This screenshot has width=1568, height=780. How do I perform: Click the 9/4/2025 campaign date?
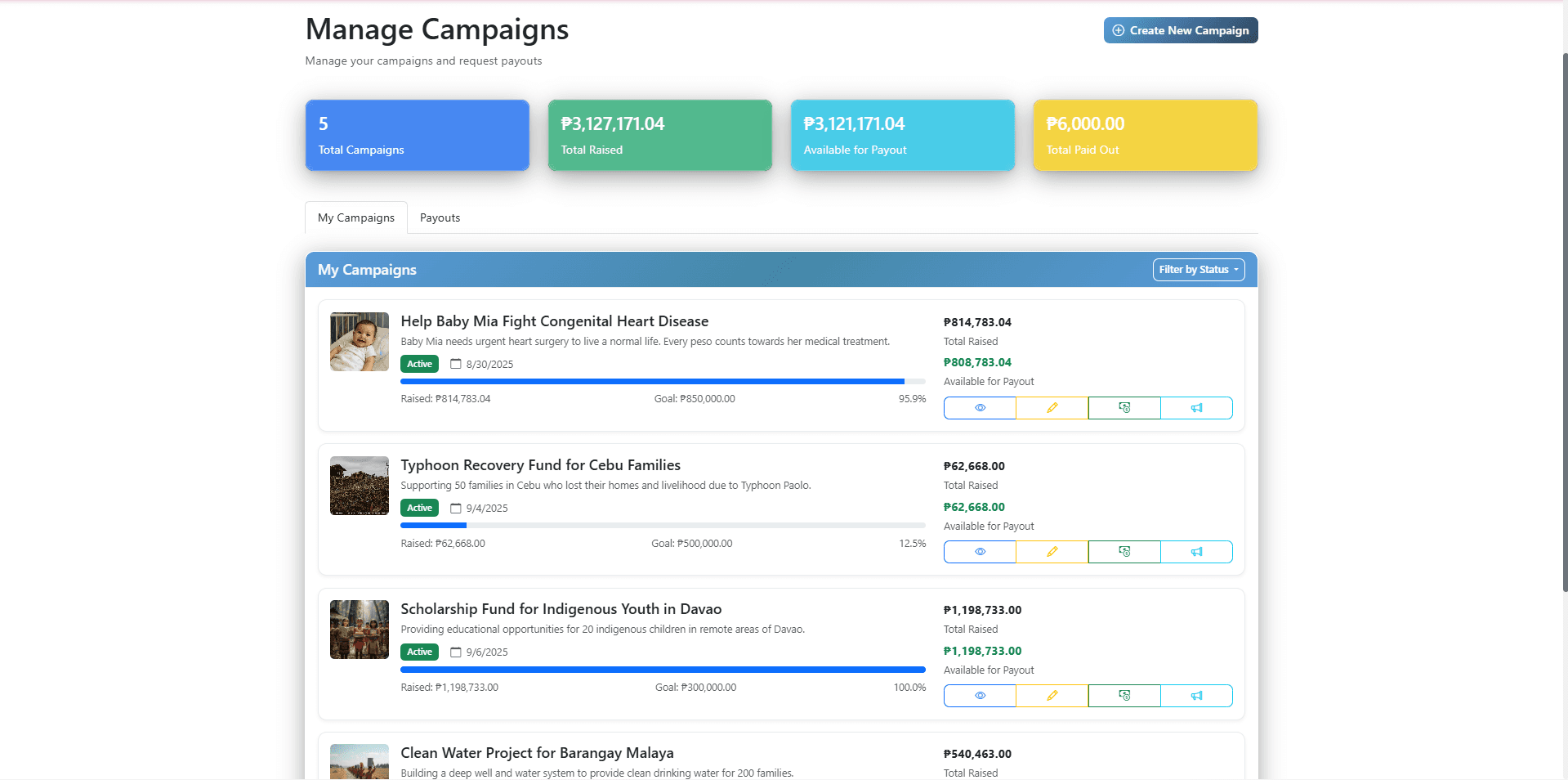click(487, 509)
